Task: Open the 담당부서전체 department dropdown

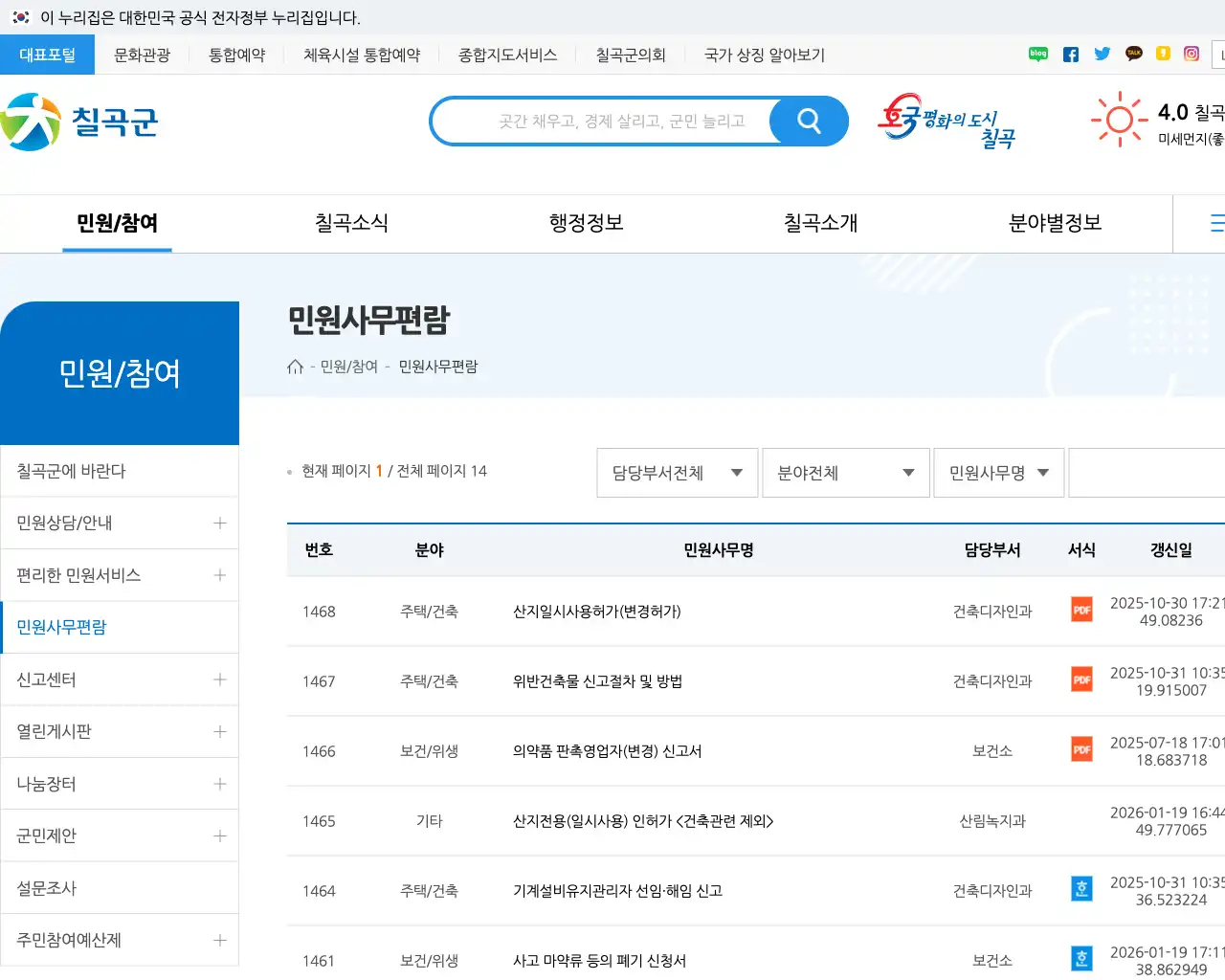Action: click(677, 472)
